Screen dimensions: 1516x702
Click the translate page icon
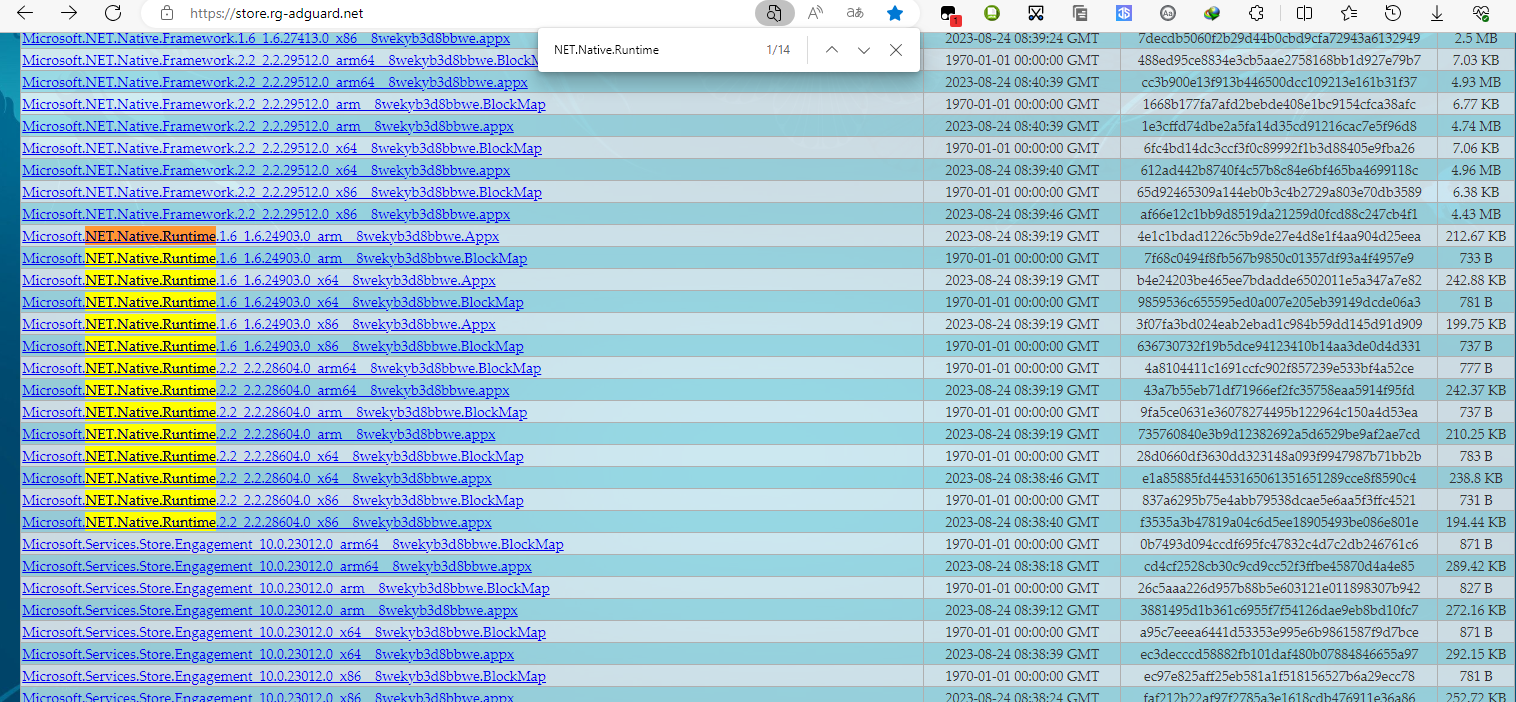(855, 13)
